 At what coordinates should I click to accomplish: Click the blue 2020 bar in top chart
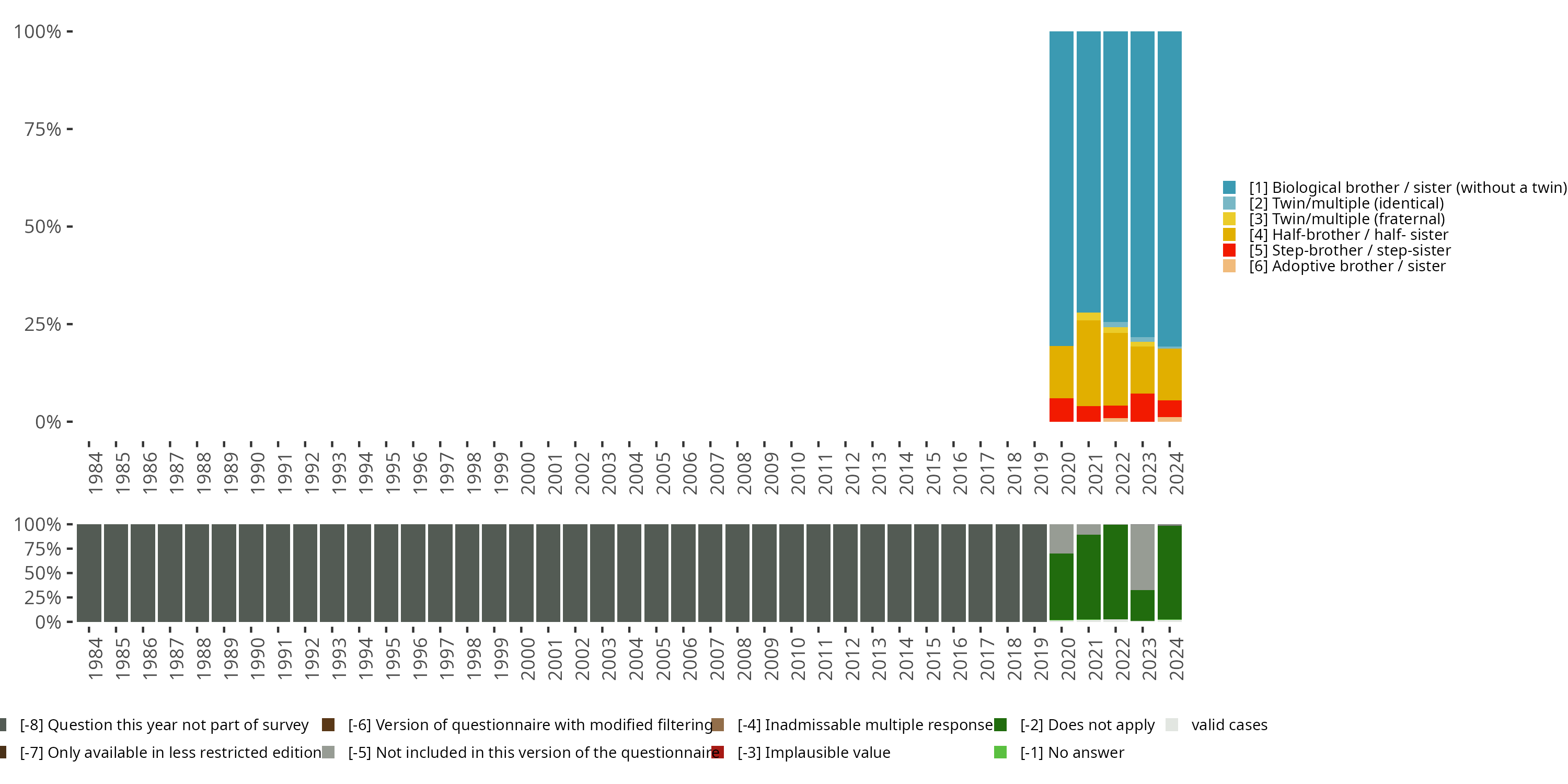(1061, 189)
